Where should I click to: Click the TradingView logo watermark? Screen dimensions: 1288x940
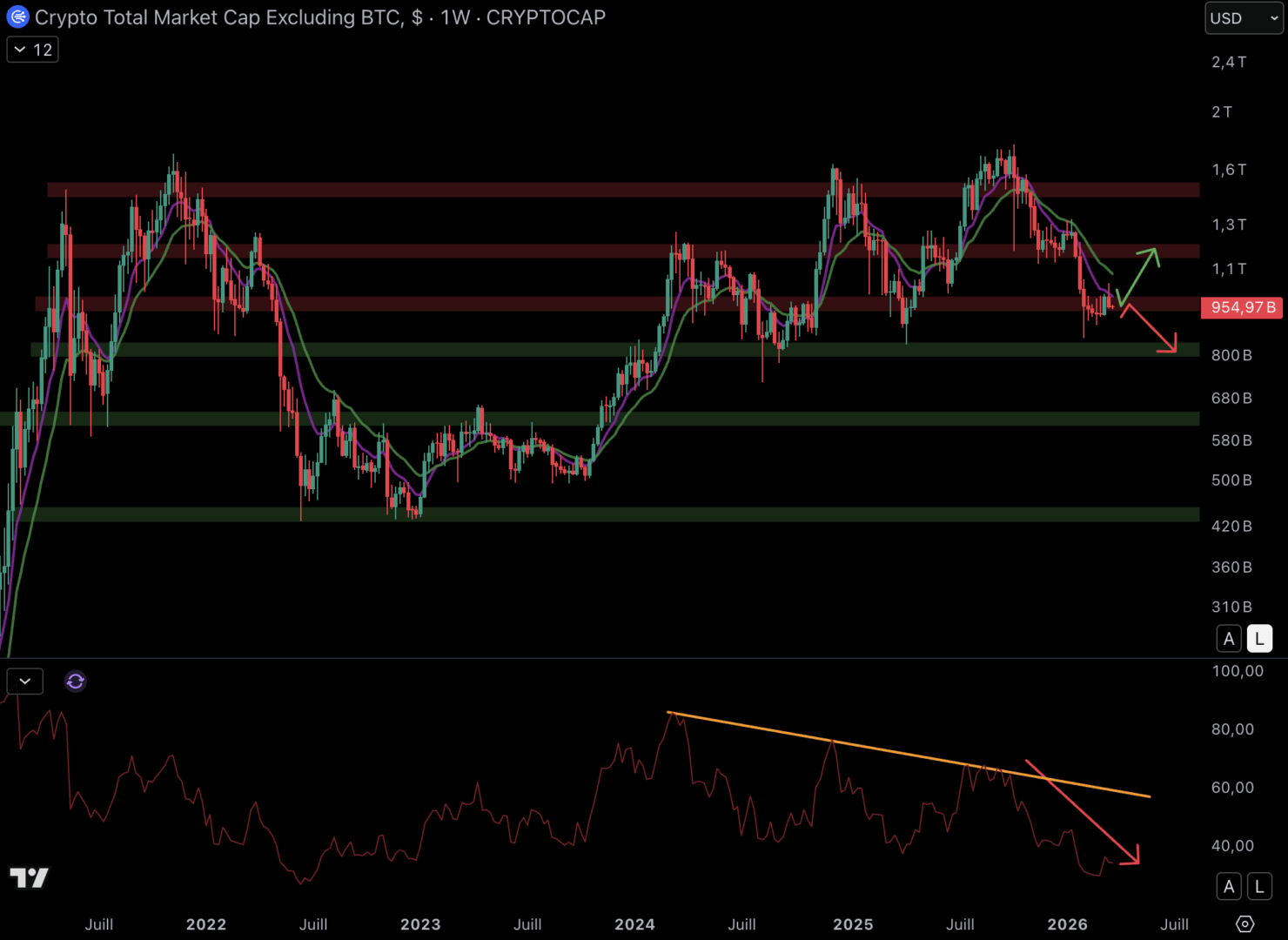30,877
